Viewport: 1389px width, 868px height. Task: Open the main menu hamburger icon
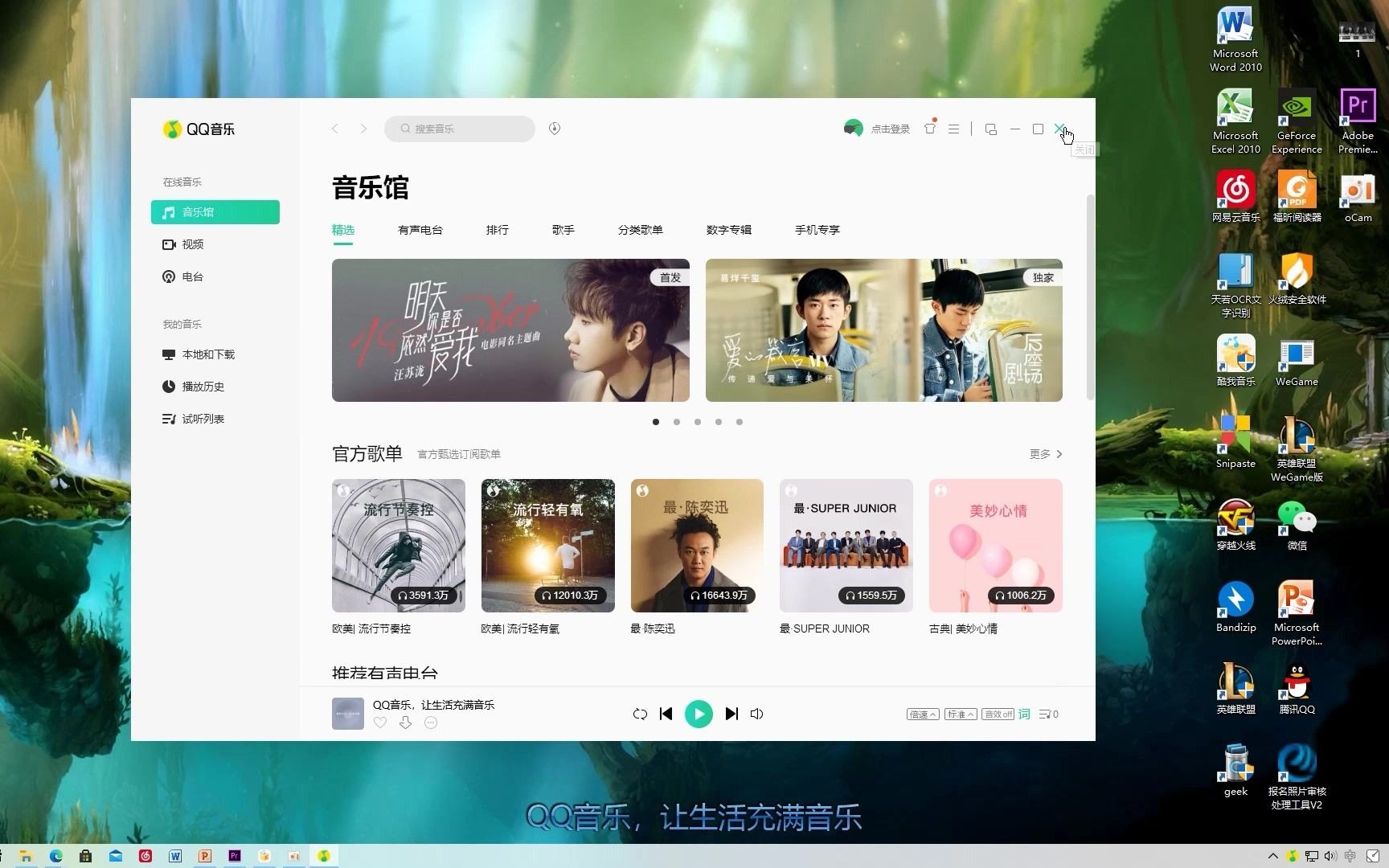pyautogui.click(x=954, y=129)
